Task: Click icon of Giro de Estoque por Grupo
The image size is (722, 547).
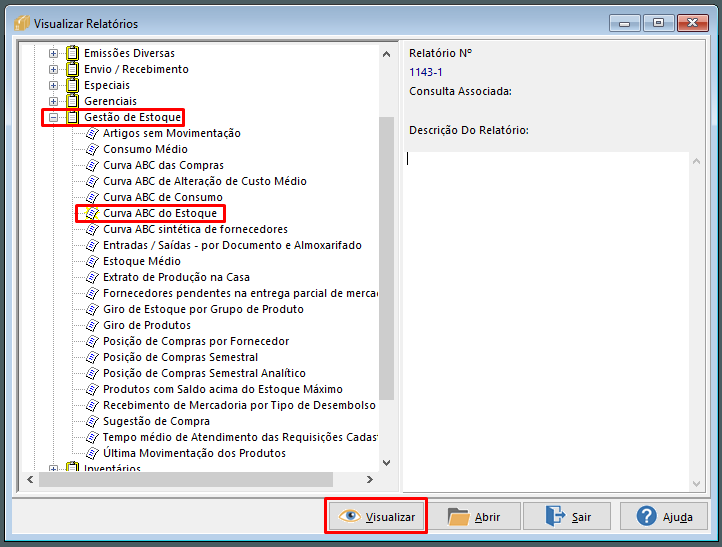Action: click(x=93, y=309)
